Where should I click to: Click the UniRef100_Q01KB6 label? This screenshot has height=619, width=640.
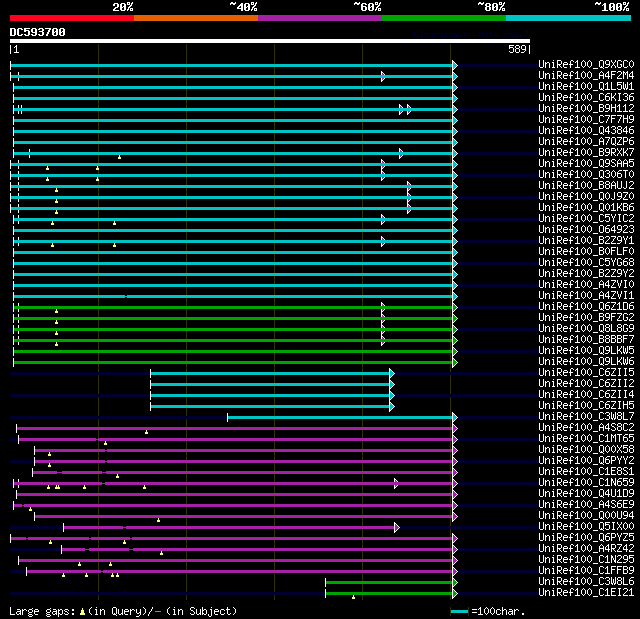tap(586, 208)
